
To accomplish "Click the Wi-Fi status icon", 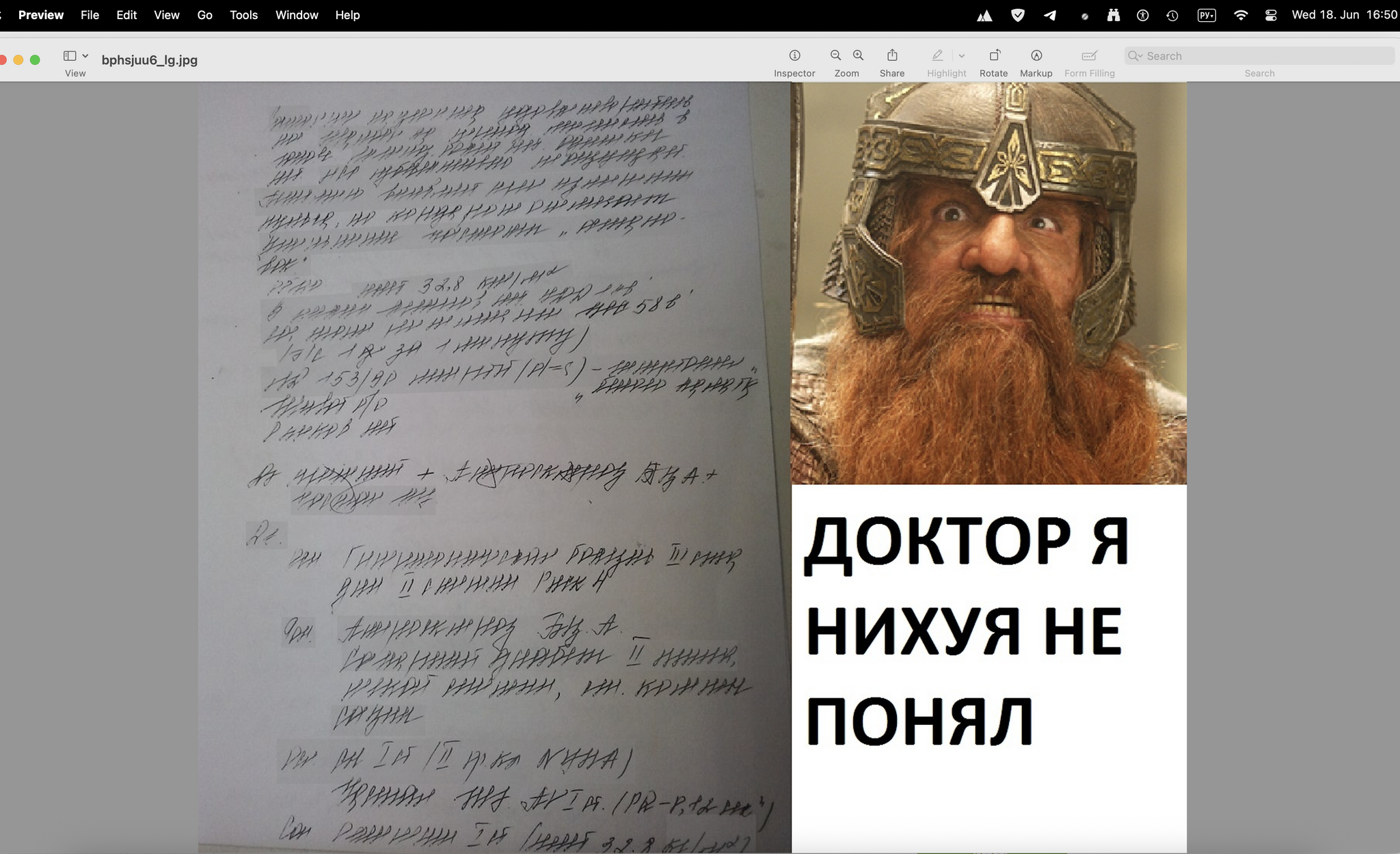I will click(x=1241, y=15).
